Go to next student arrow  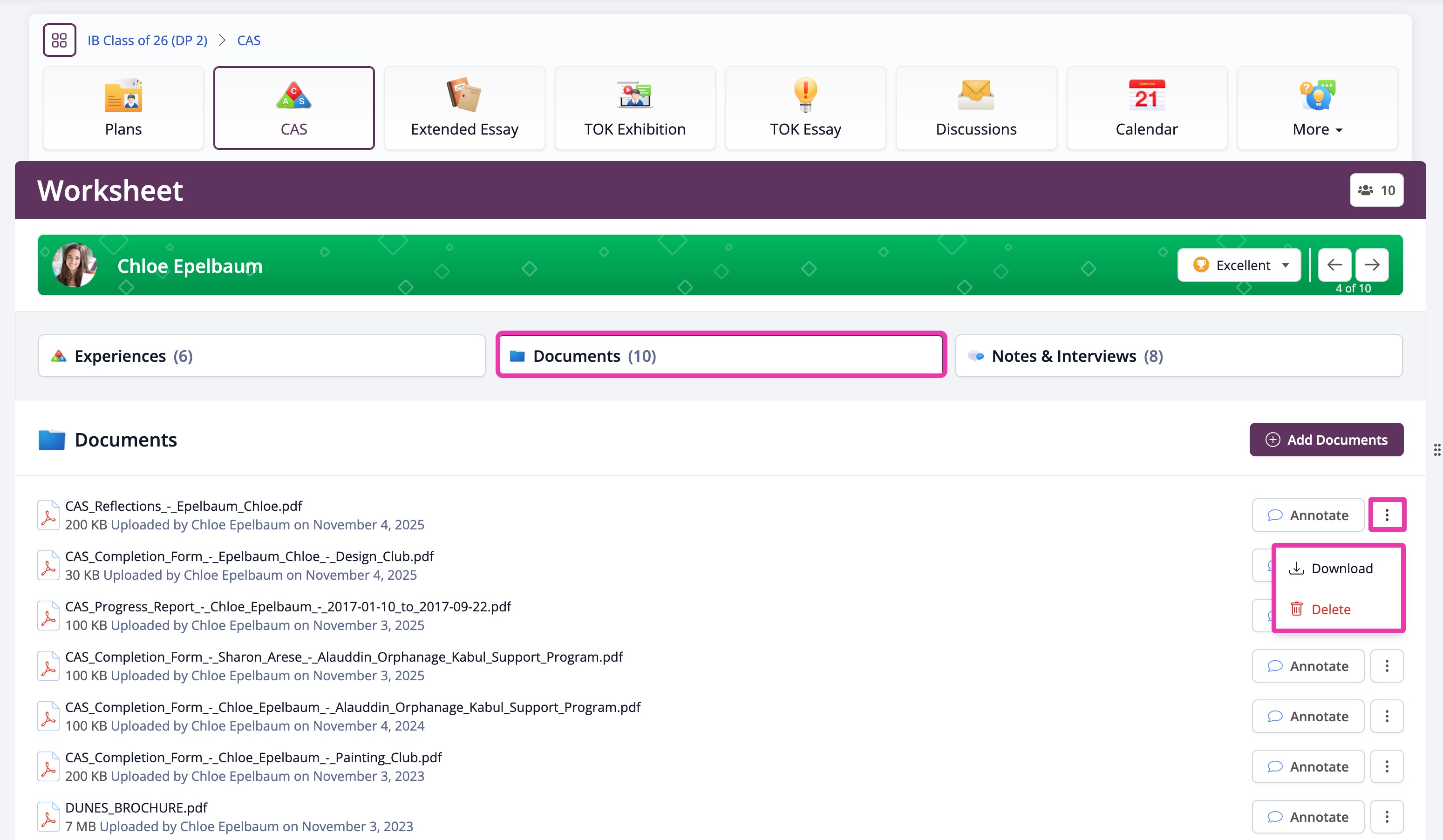[x=1371, y=264]
